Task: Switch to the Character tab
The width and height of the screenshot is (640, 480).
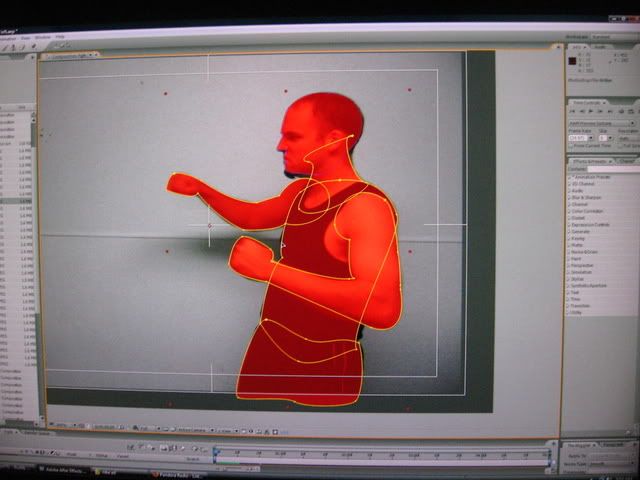Action: [x=627, y=161]
